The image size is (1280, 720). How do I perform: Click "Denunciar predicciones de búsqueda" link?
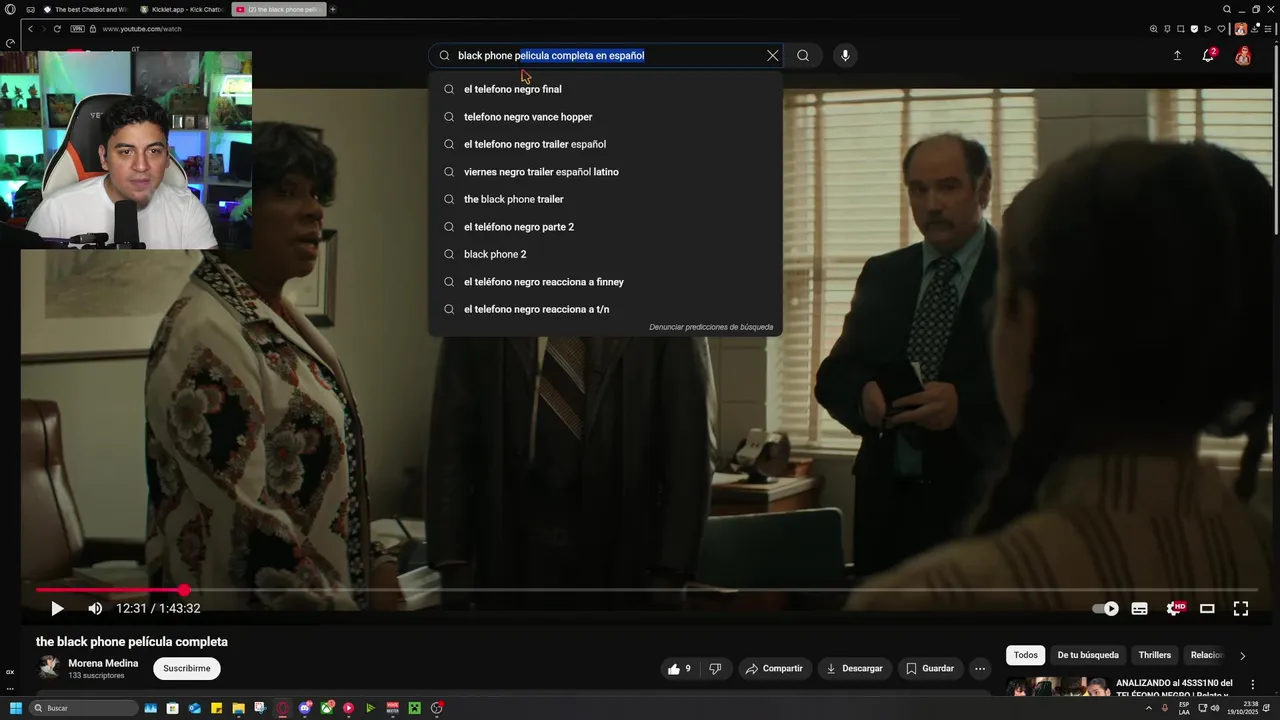[711, 327]
